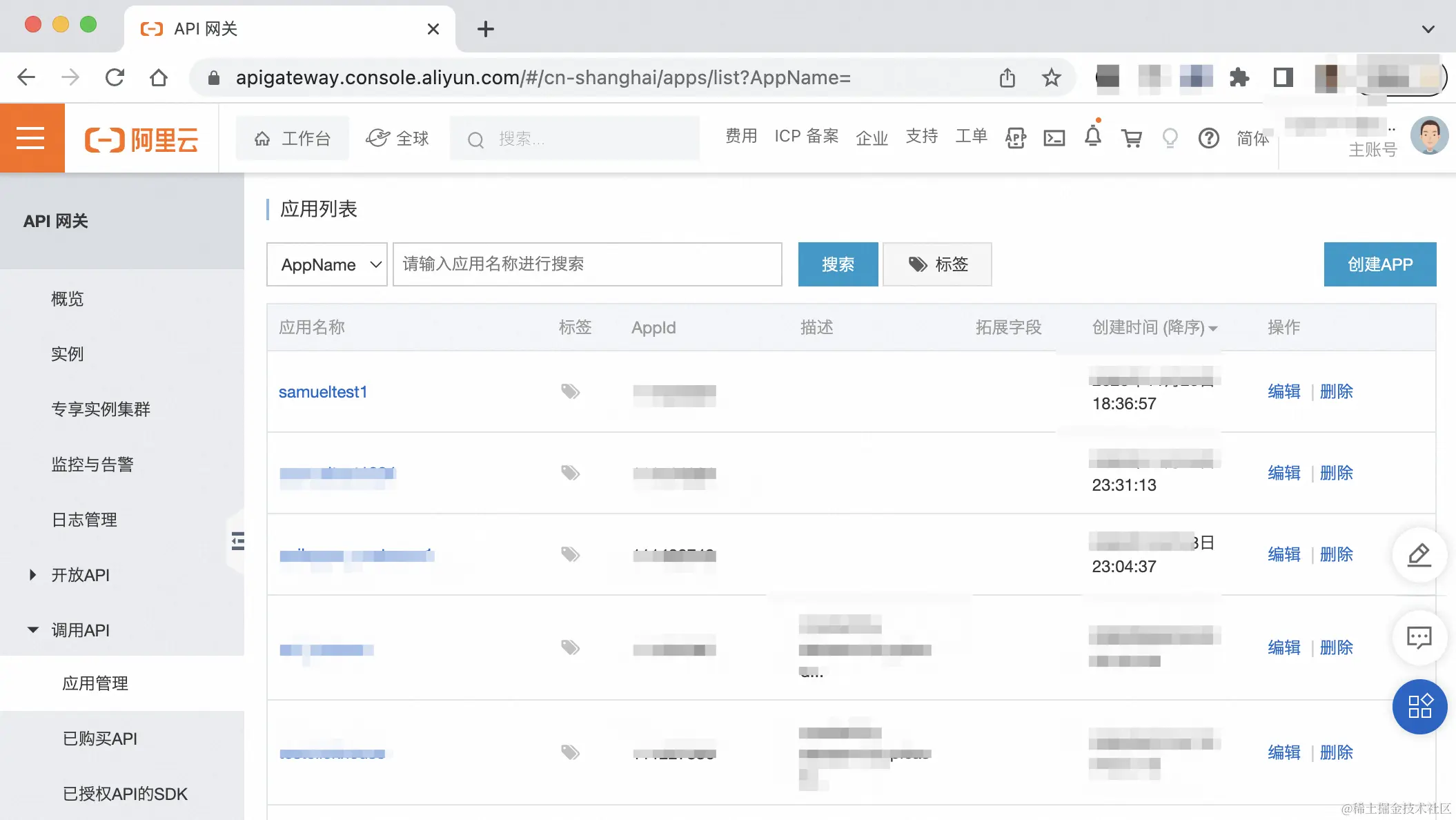Open the shopping cart
Viewport: 1456px width, 820px height.
click(x=1132, y=138)
